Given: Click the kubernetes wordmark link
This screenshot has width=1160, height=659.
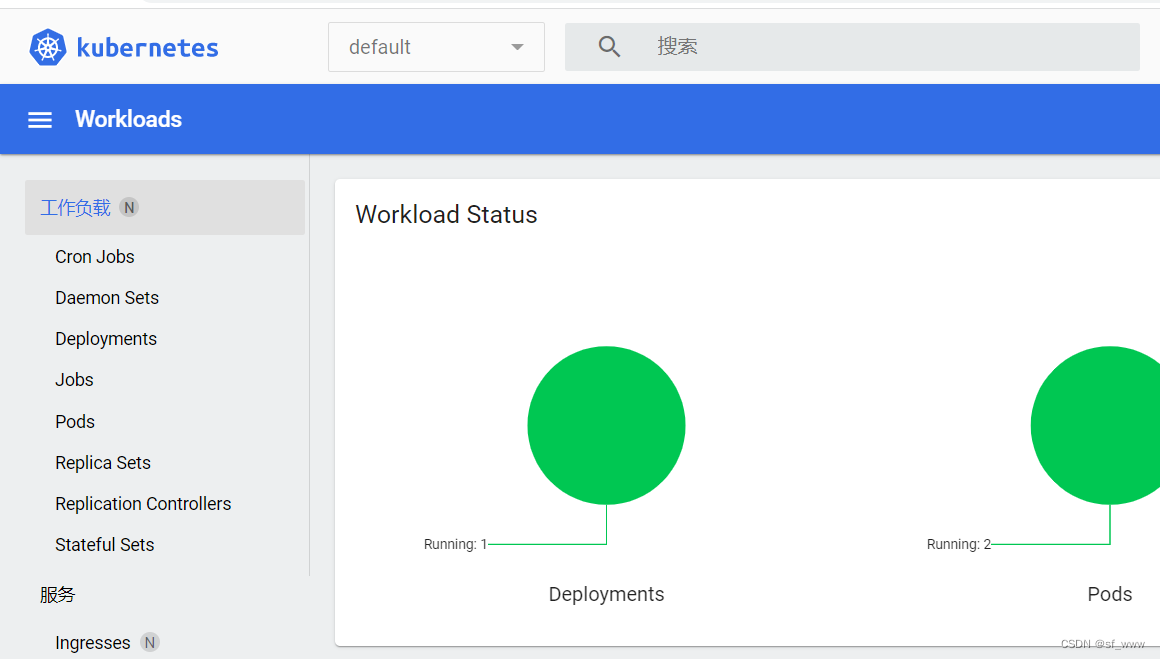Looking at the screenshot, I should tap(147, 48).
